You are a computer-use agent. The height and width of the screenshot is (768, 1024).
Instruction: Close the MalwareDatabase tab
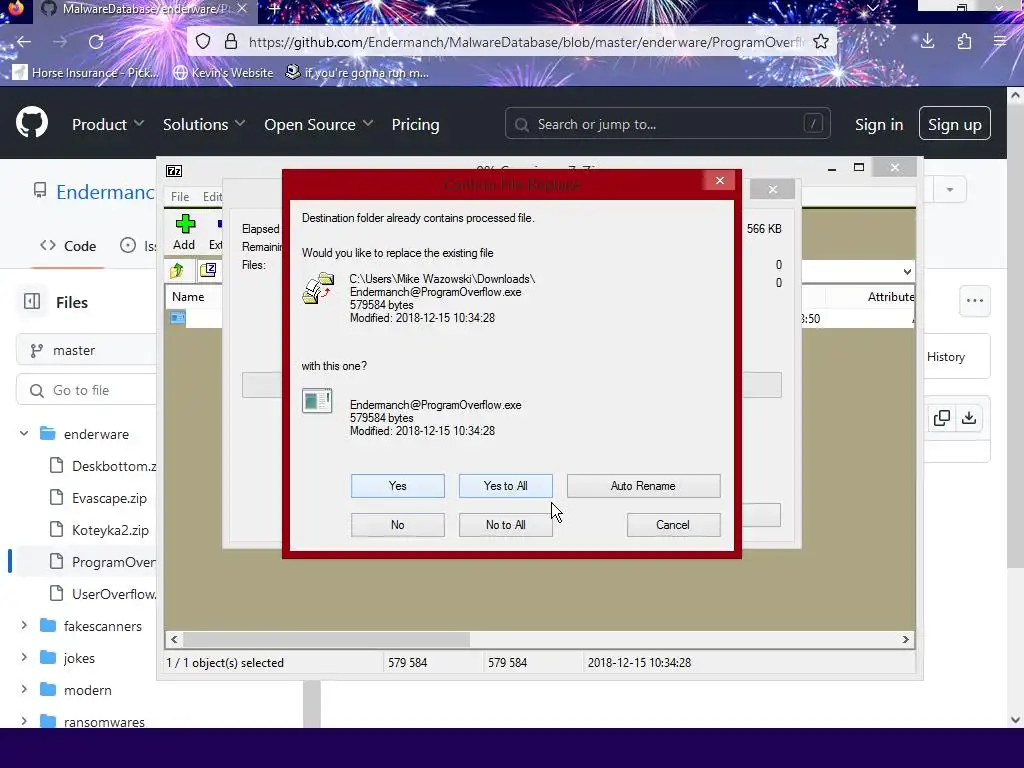242,8
